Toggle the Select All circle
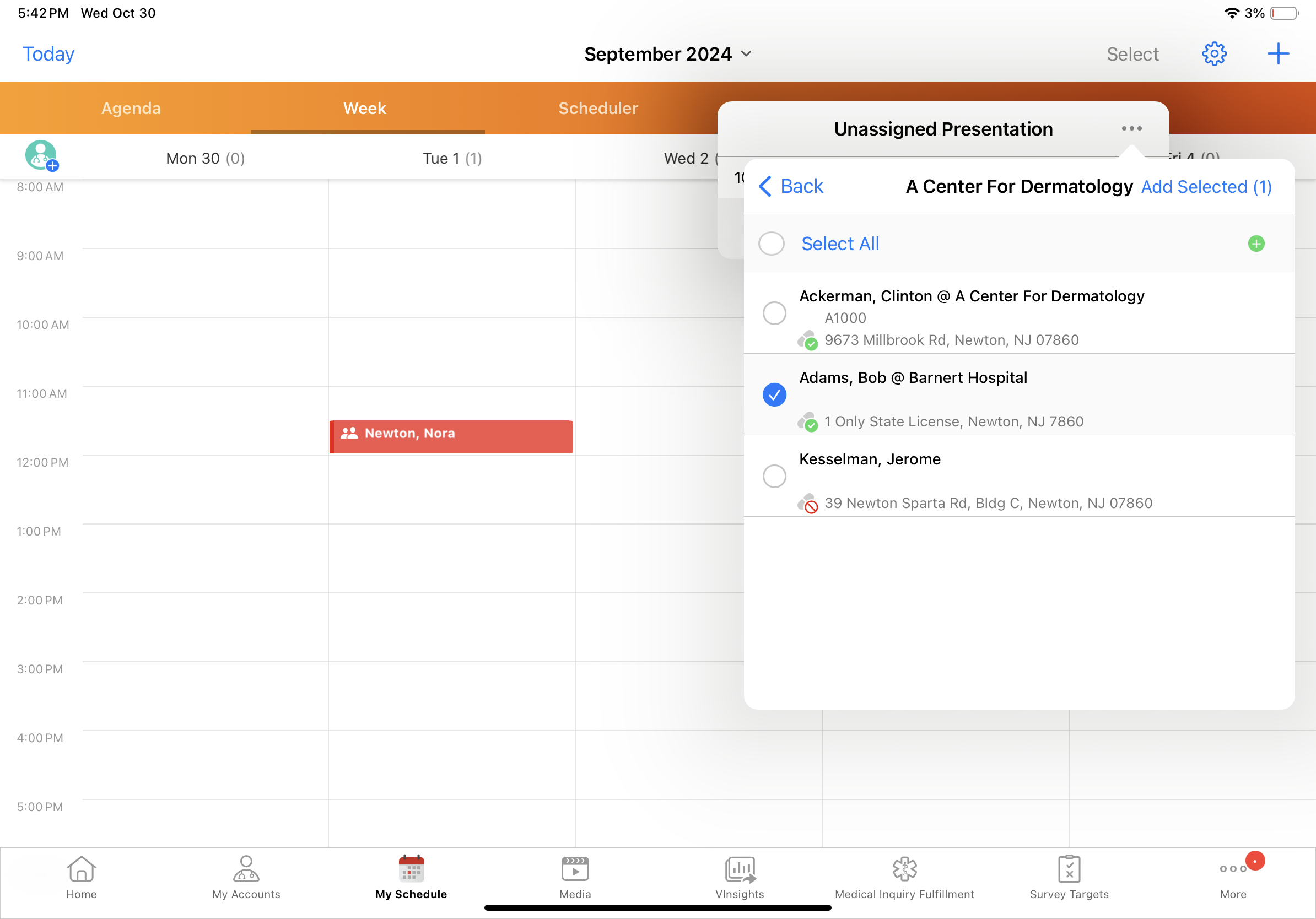This screenshot has height=919, width=1316. click(771, 244)
